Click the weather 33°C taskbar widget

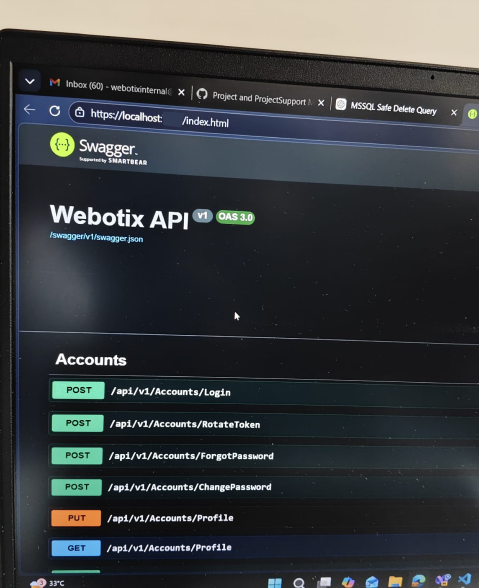[48, 583]
